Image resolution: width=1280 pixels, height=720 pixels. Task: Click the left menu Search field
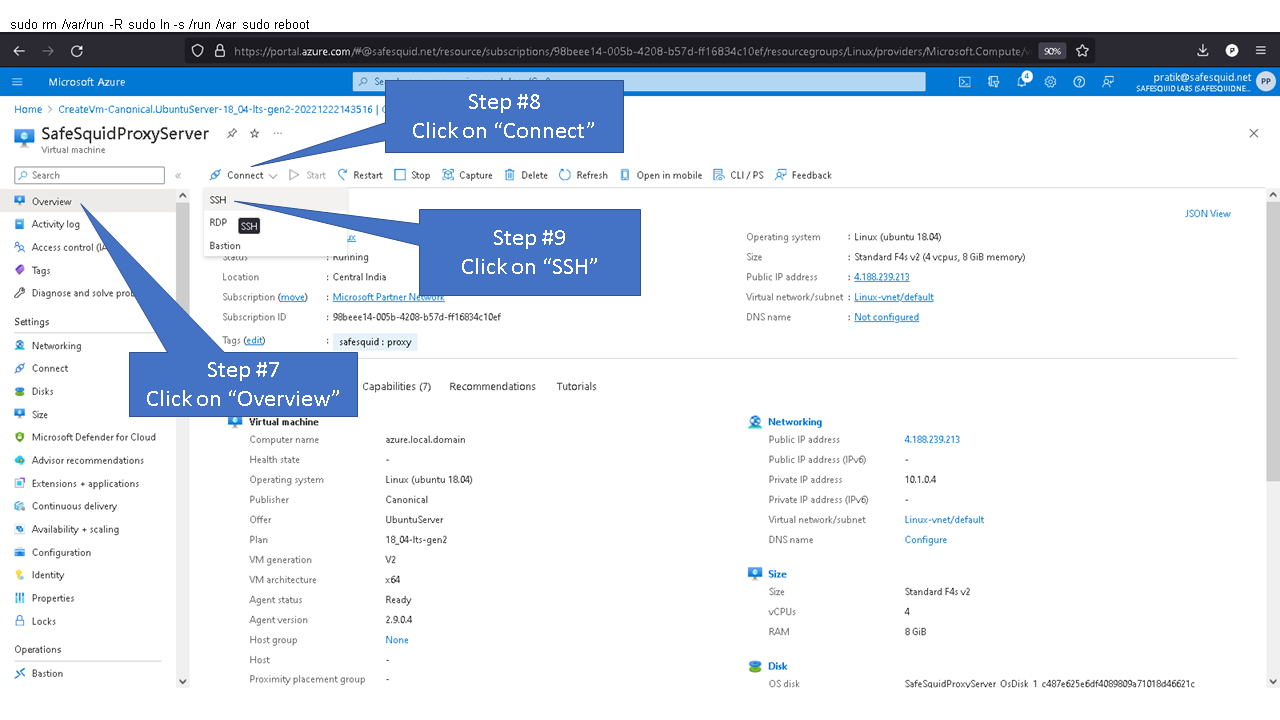pyautogui.click(x=89, y=175)
